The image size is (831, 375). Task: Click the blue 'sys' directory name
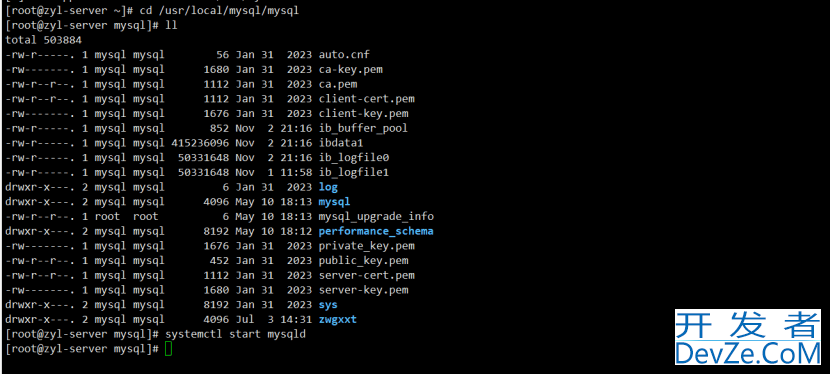[328, 305]
